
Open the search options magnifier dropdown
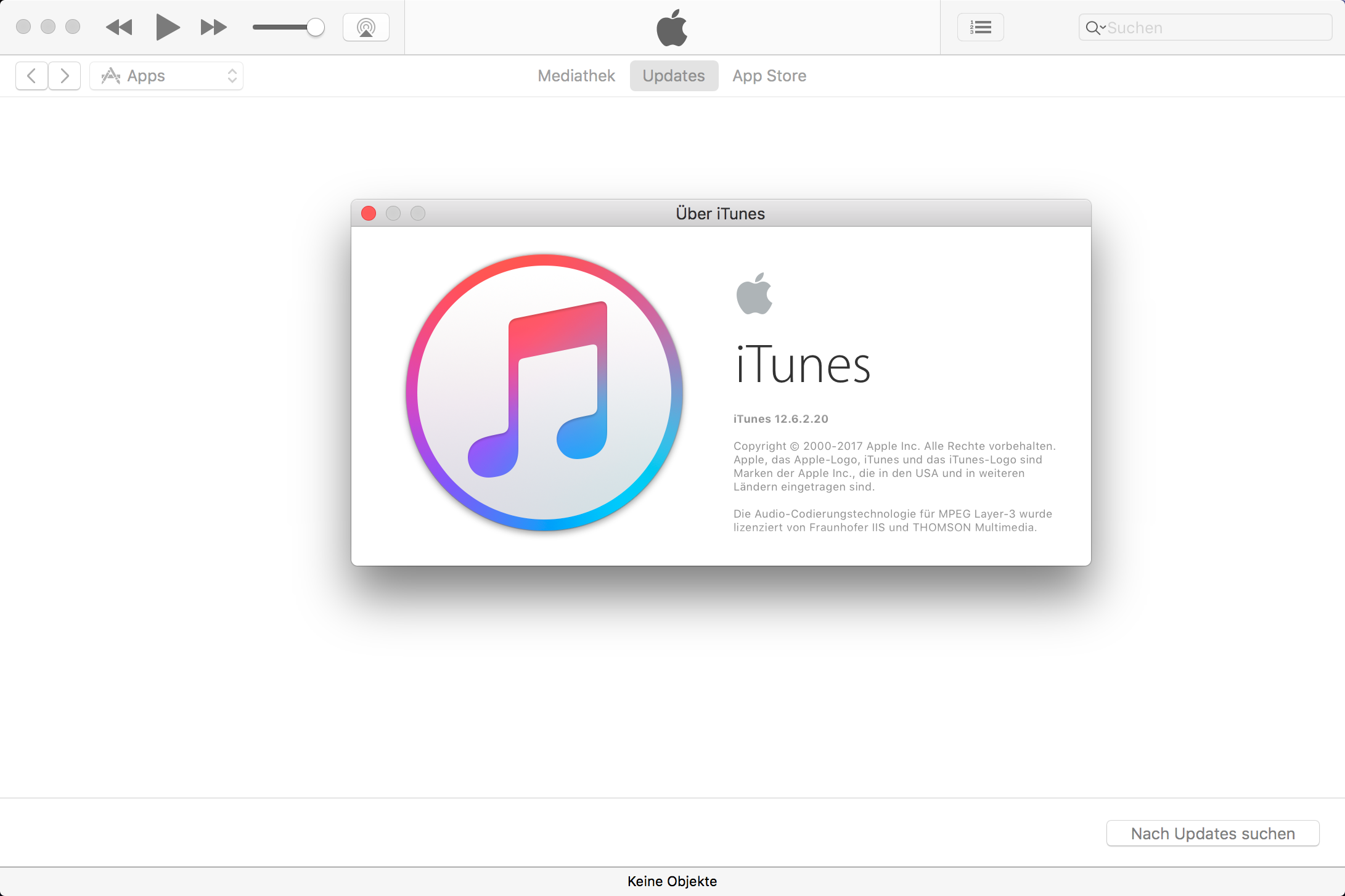[1095, 28]
